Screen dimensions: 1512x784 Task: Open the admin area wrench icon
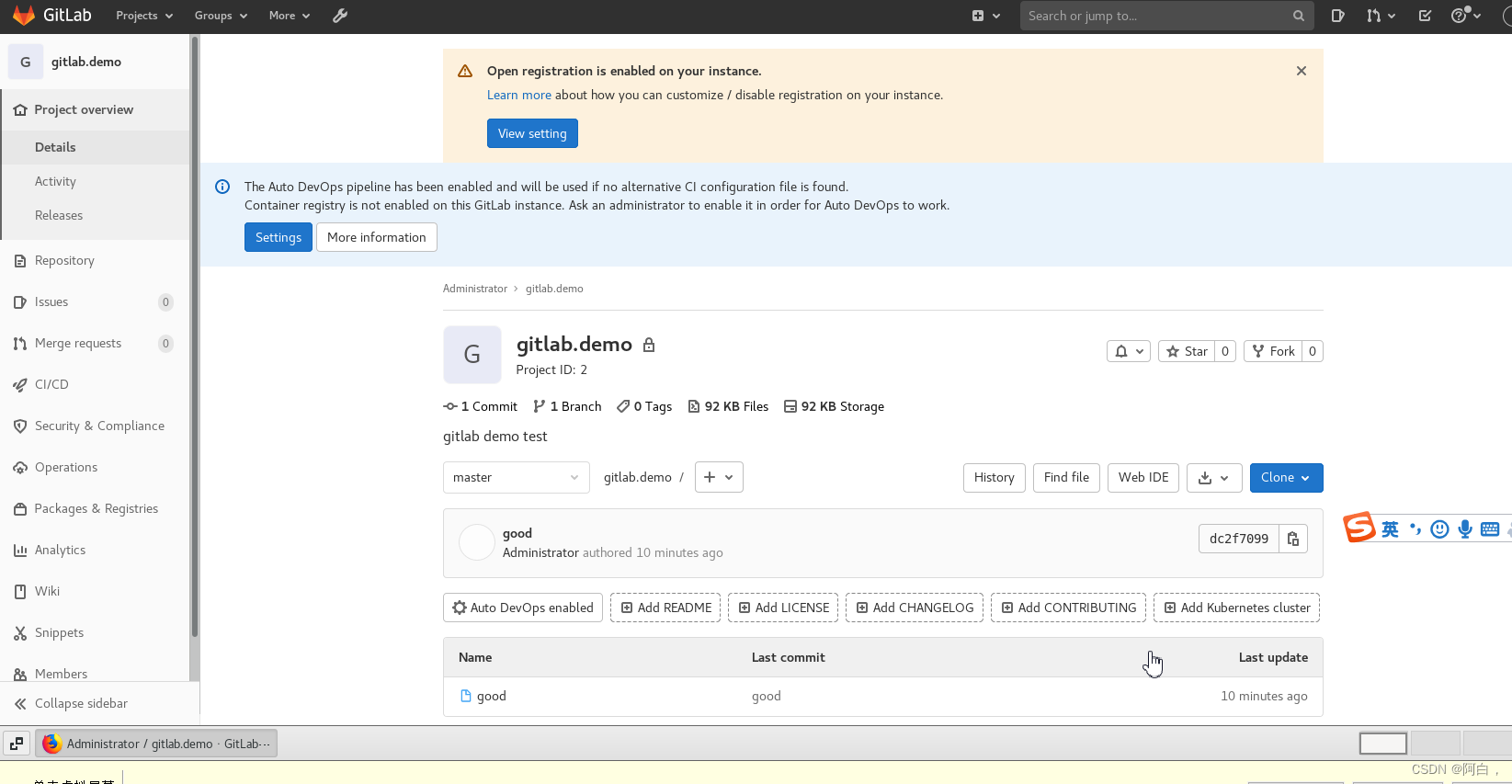coord(340,16)
